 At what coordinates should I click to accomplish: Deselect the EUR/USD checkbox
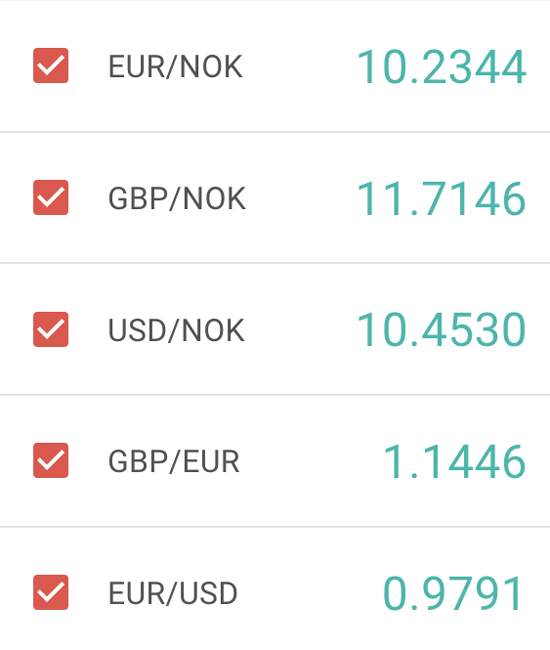[51, 592]
